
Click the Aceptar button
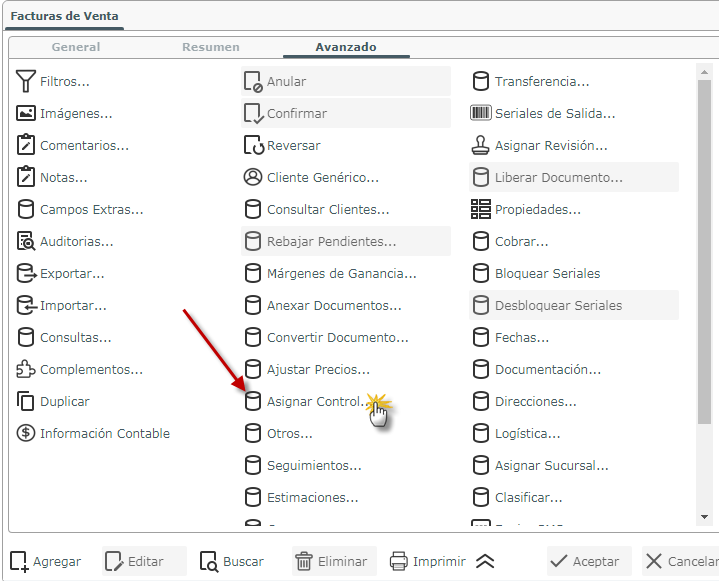click(x=589, y=561)
